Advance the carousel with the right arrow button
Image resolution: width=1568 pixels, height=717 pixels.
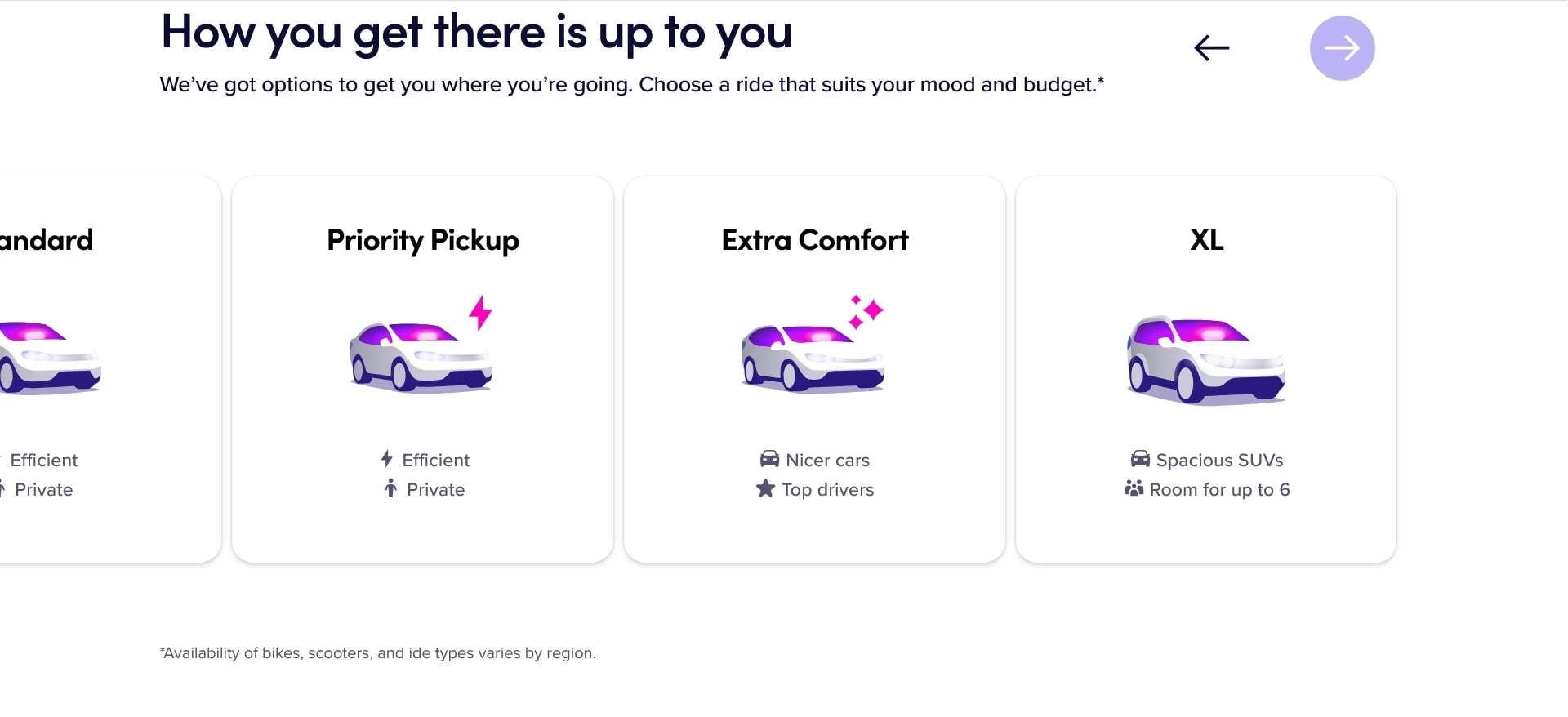(x=1342, y=47)
